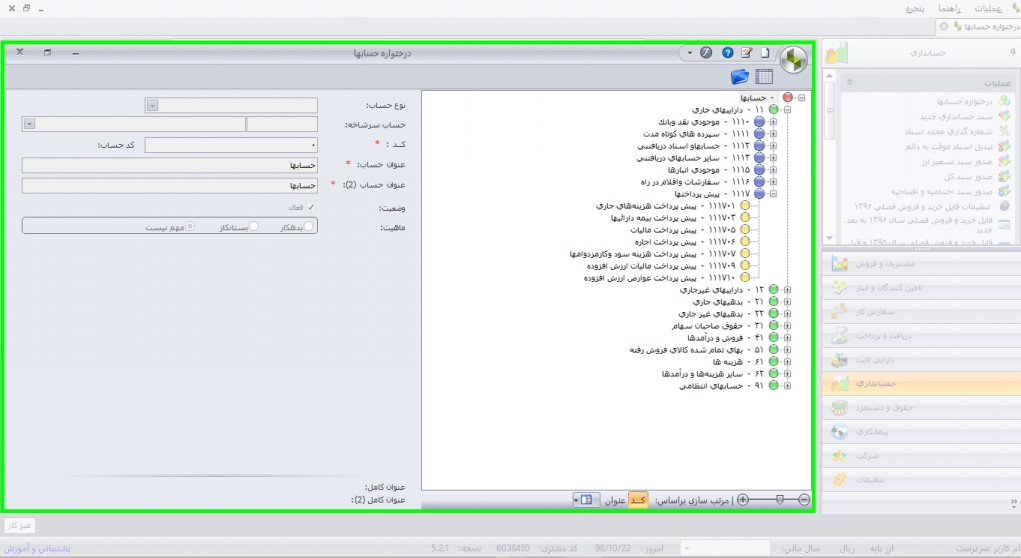Open the نوع حساب dropdown
Viewport: 1021px width, 558px height.
click(x=152, y=105)
